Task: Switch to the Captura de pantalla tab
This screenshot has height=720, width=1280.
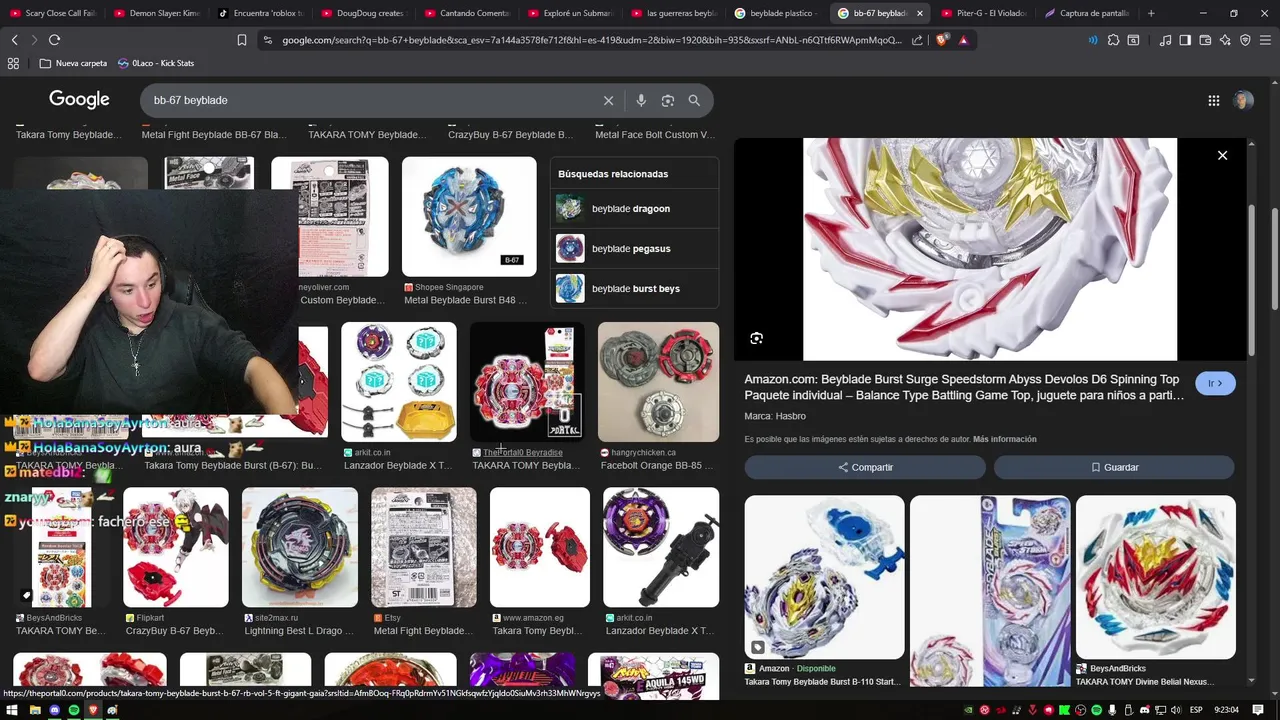Action: coord(1087,13)
